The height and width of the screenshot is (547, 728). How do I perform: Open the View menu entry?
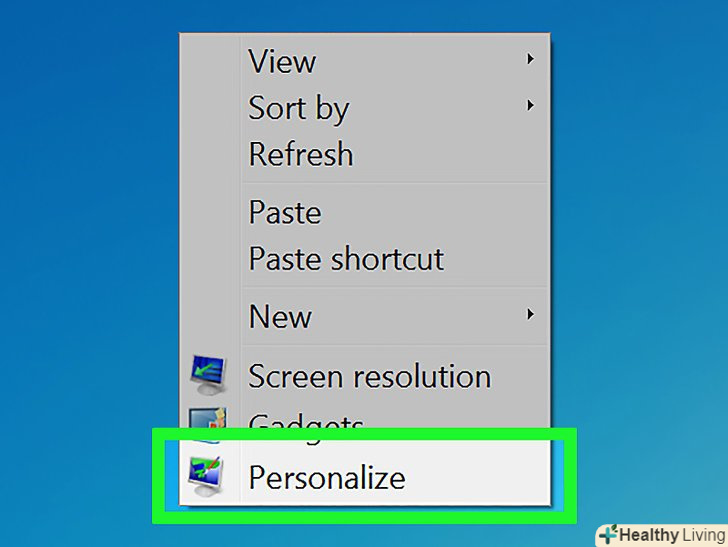tap(282, 61)
